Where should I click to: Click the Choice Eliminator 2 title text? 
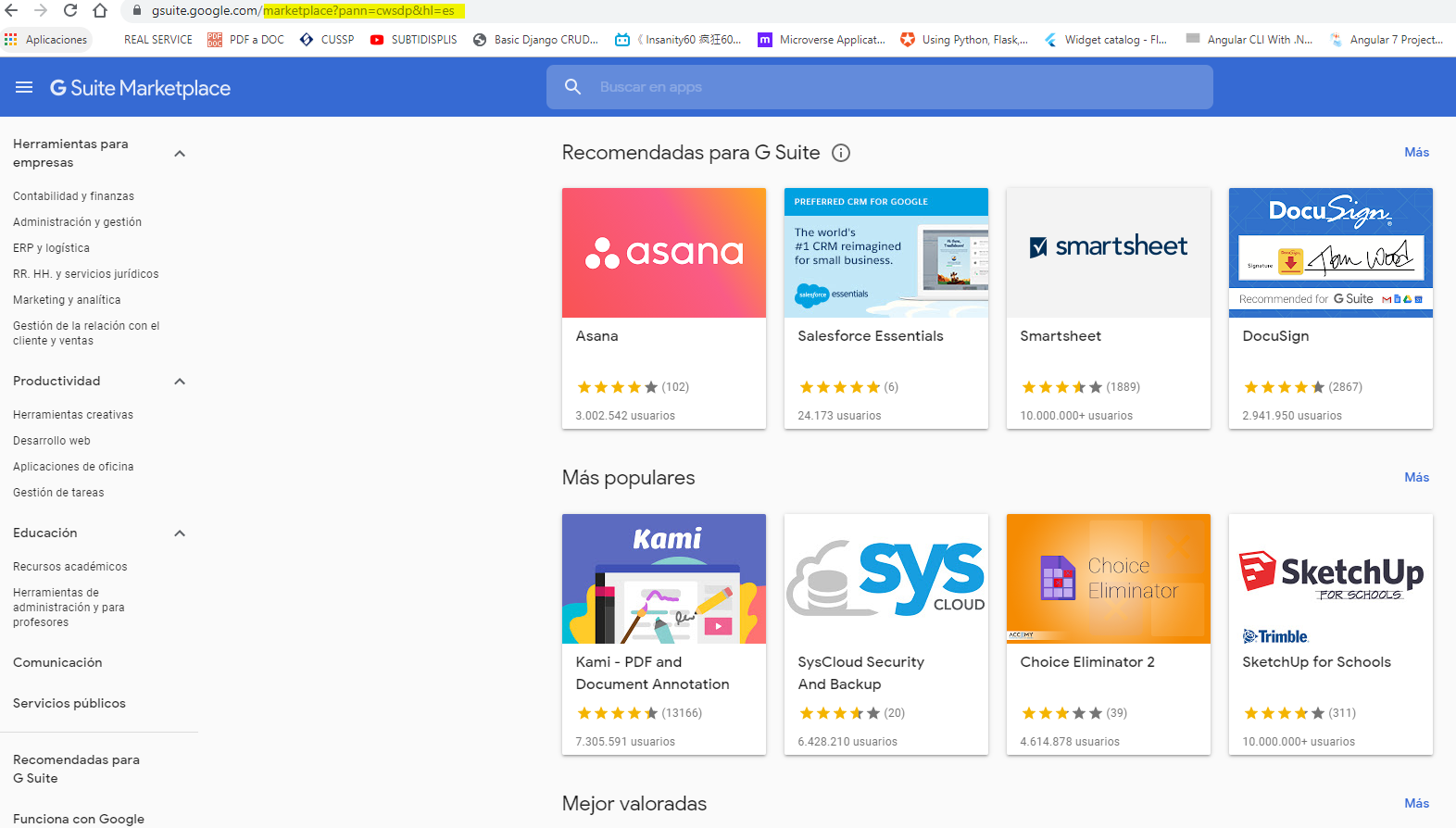[1087, 662]
